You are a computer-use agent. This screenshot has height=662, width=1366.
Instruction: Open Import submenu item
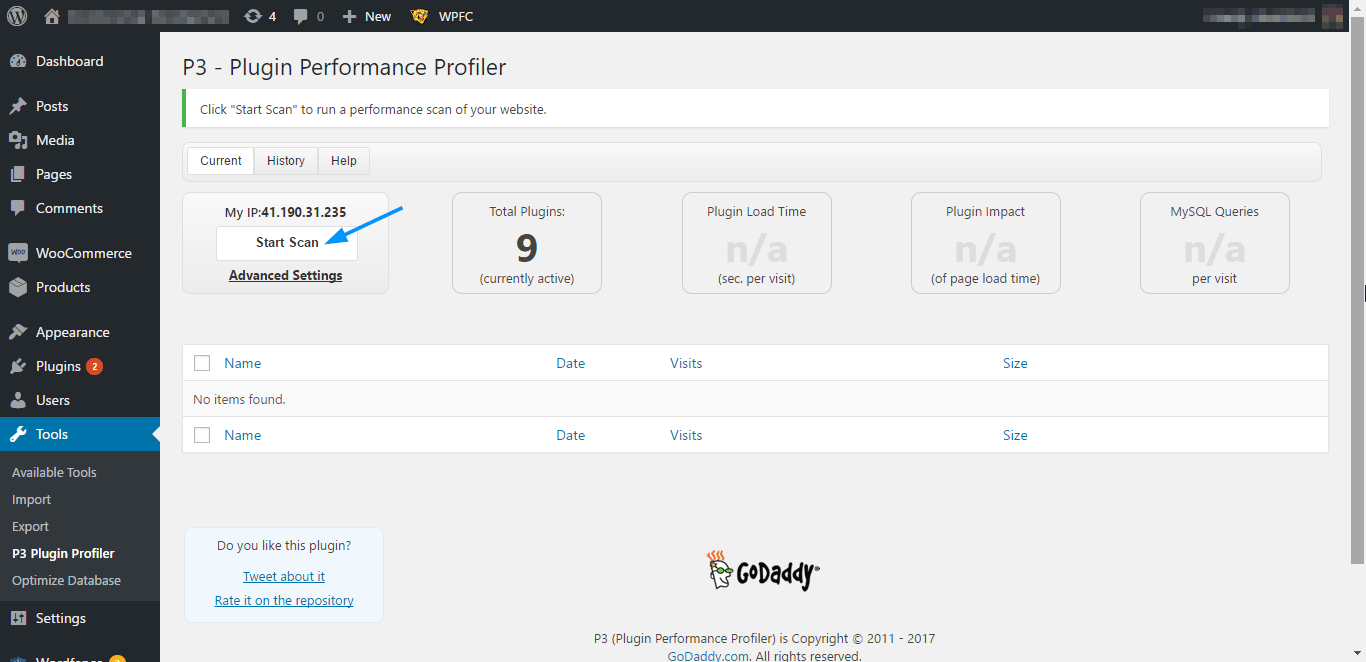tap(31, 499)
